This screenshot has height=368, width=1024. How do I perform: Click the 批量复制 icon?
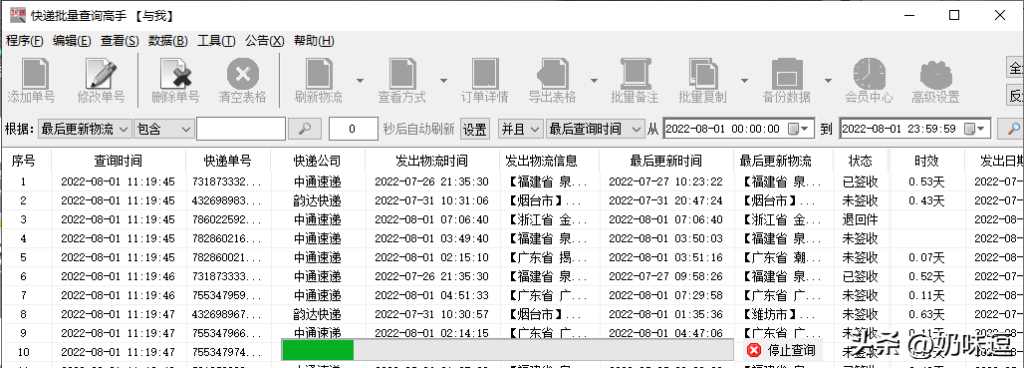click(x=703, y=73)
